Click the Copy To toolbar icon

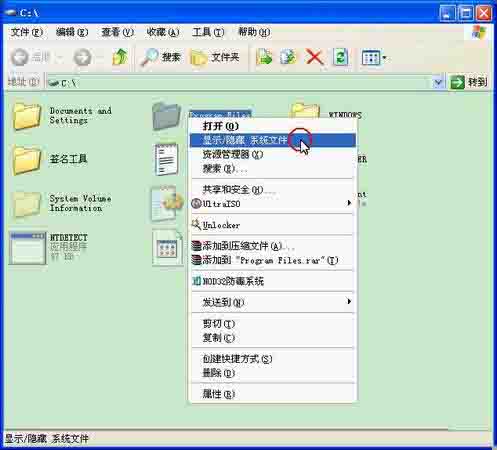click(x=288, y=57)
